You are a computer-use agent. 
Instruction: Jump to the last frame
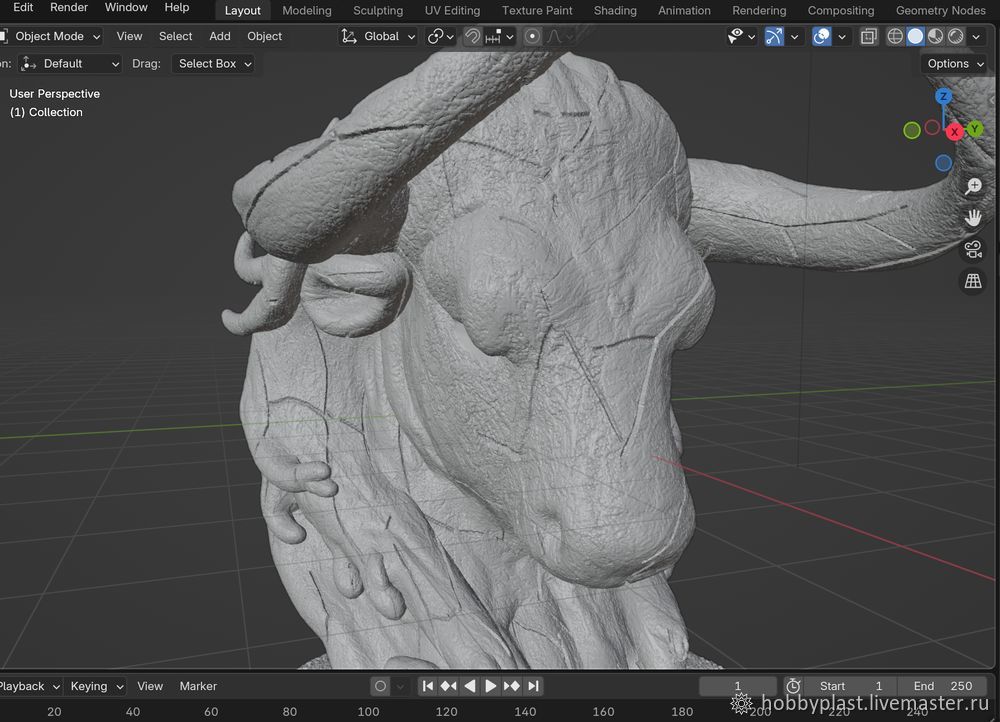coord(533,686)
